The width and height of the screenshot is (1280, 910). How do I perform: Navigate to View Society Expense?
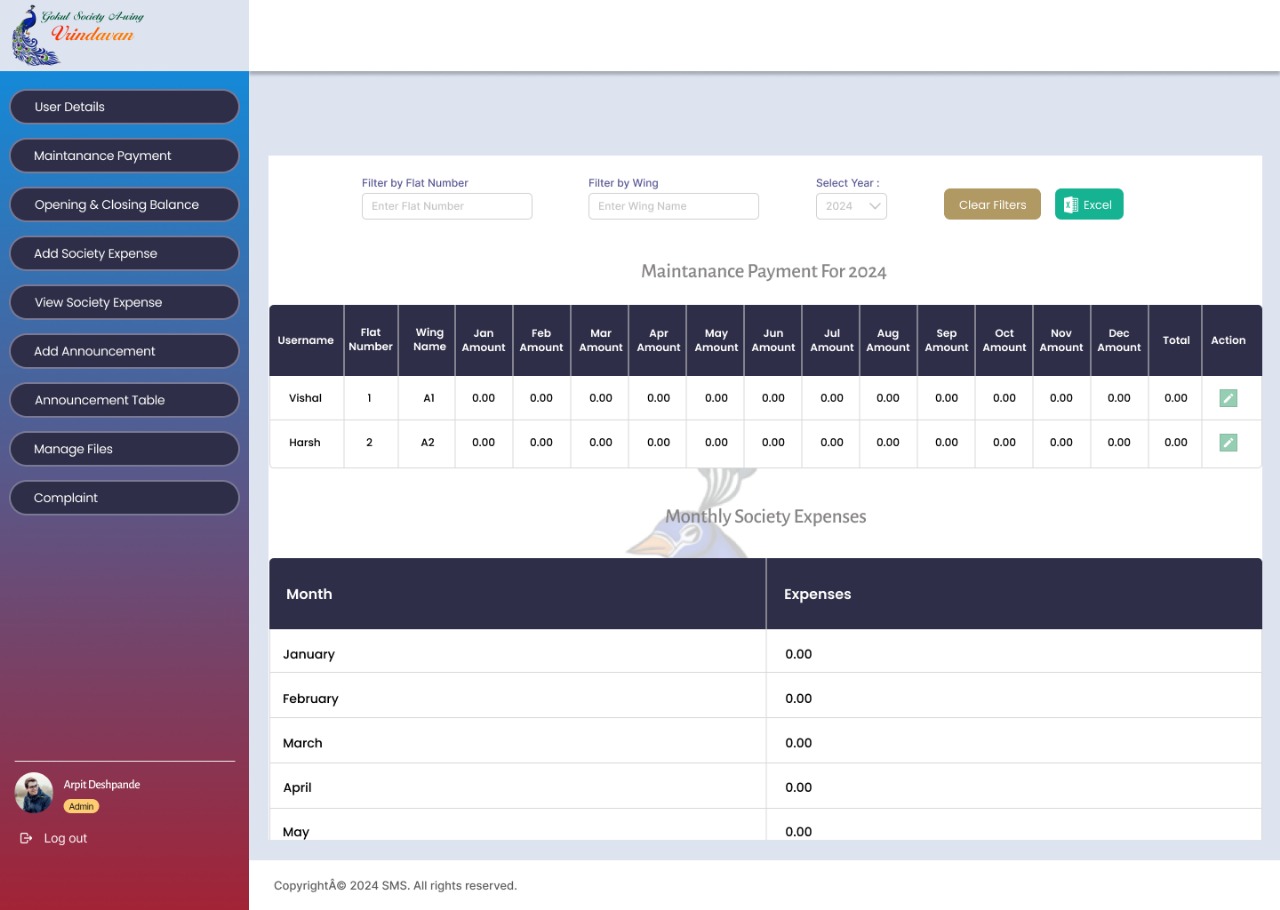(124, 303)
